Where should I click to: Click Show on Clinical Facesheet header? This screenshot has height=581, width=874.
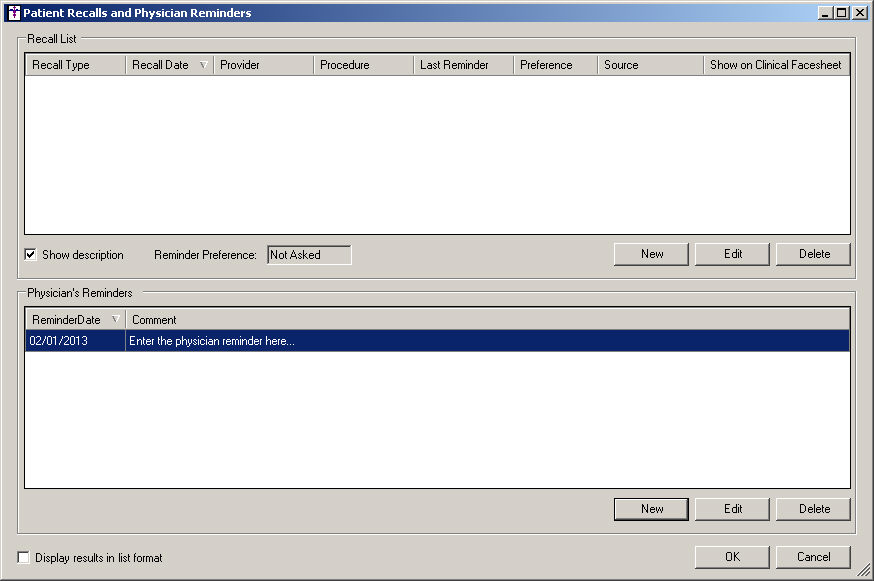(x=776, y=65)
